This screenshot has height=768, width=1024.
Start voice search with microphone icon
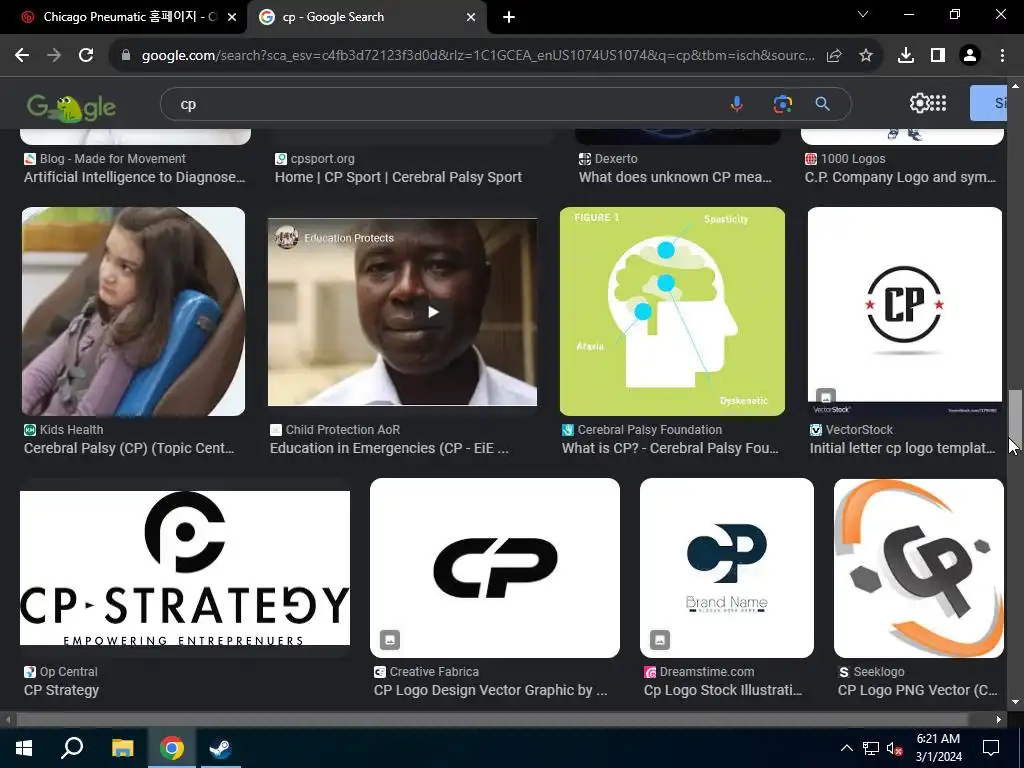coord(737,104)
